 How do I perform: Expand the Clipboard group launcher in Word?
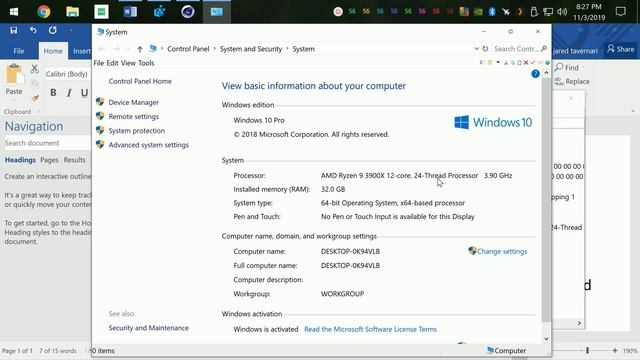tap(39, 111)
